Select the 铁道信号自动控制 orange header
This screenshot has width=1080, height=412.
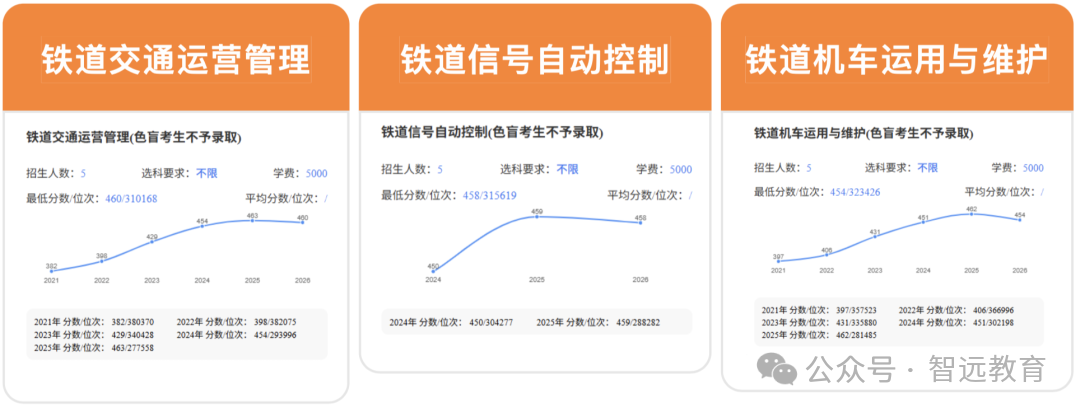(534, 58)
